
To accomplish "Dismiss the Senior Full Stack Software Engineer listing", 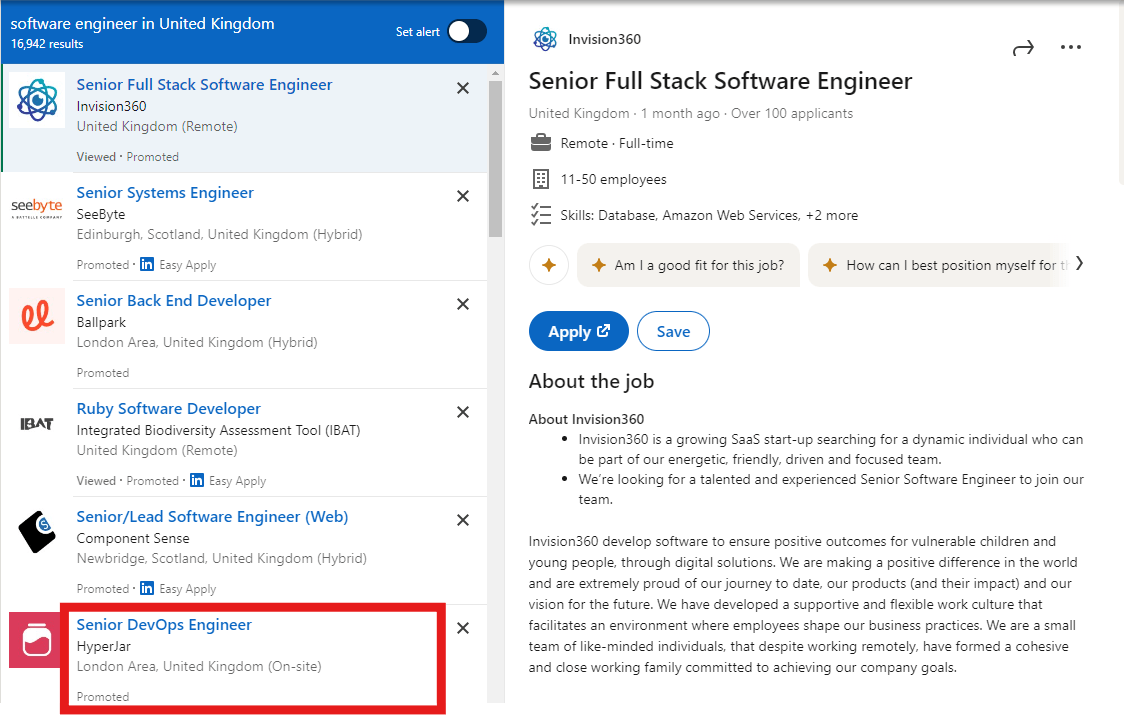I will 463,88.
